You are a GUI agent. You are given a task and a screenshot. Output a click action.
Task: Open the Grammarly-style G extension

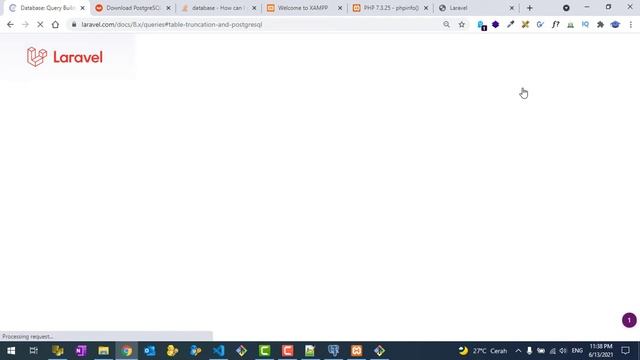[x=540, y=24]
